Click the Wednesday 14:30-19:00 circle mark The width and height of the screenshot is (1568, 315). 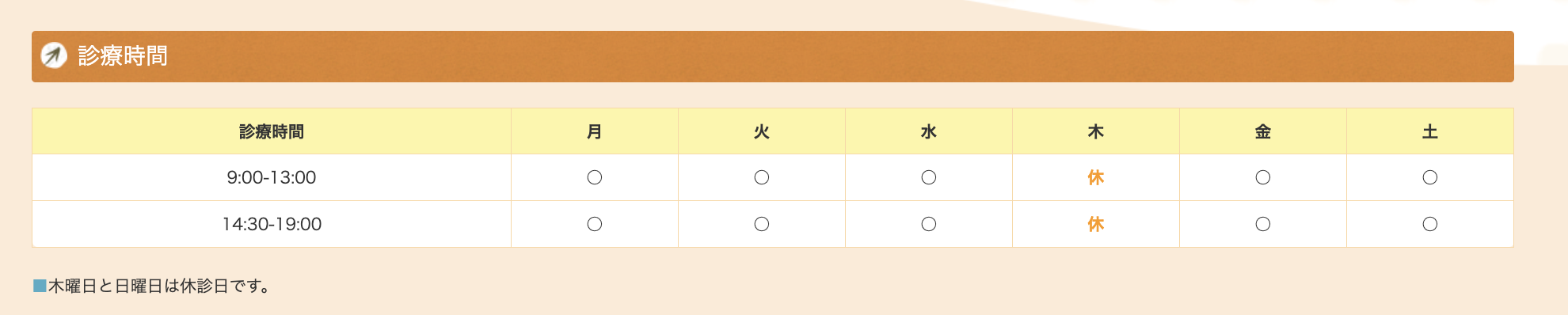[x=929, y=224]
